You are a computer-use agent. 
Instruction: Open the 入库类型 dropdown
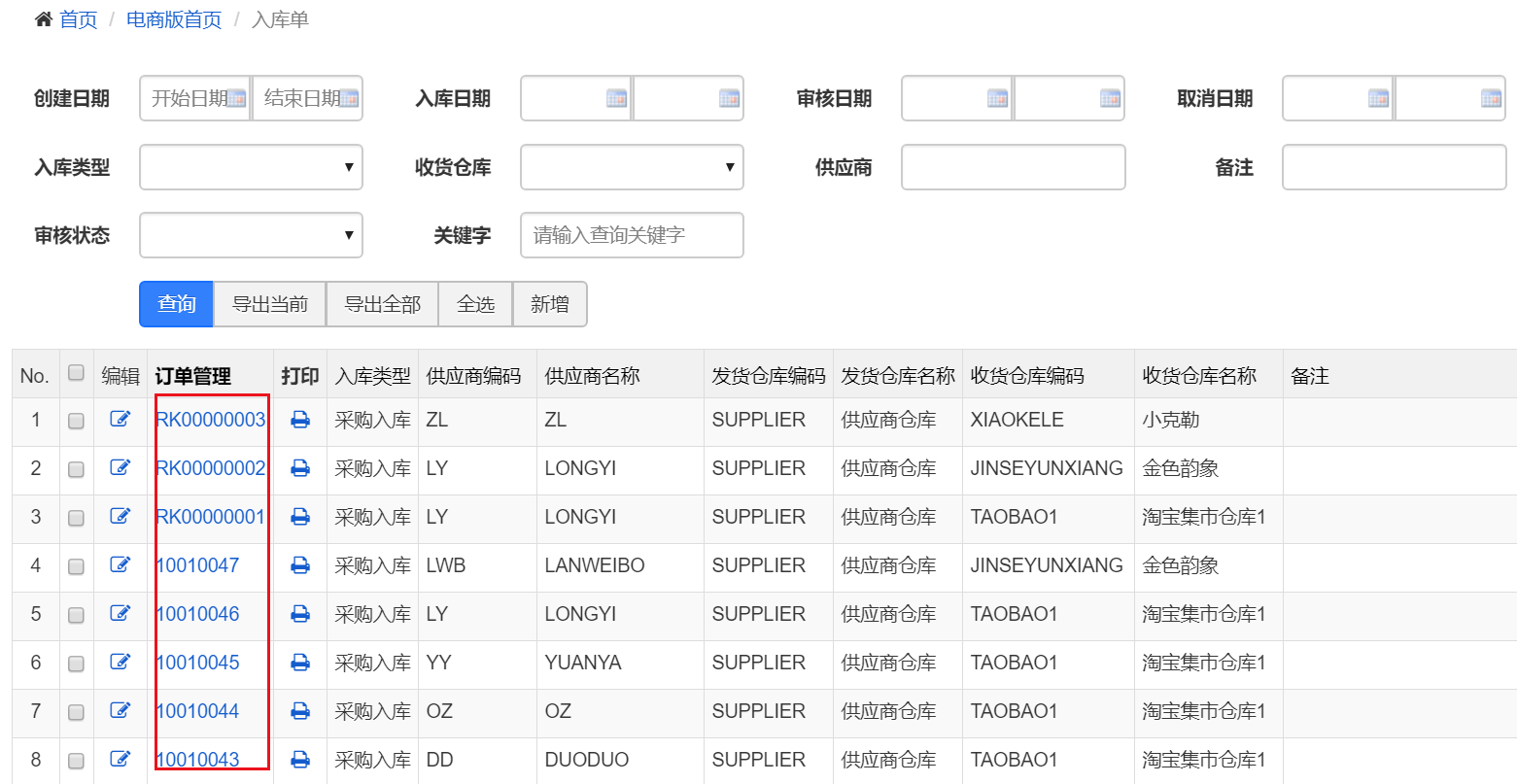(251, 167)
